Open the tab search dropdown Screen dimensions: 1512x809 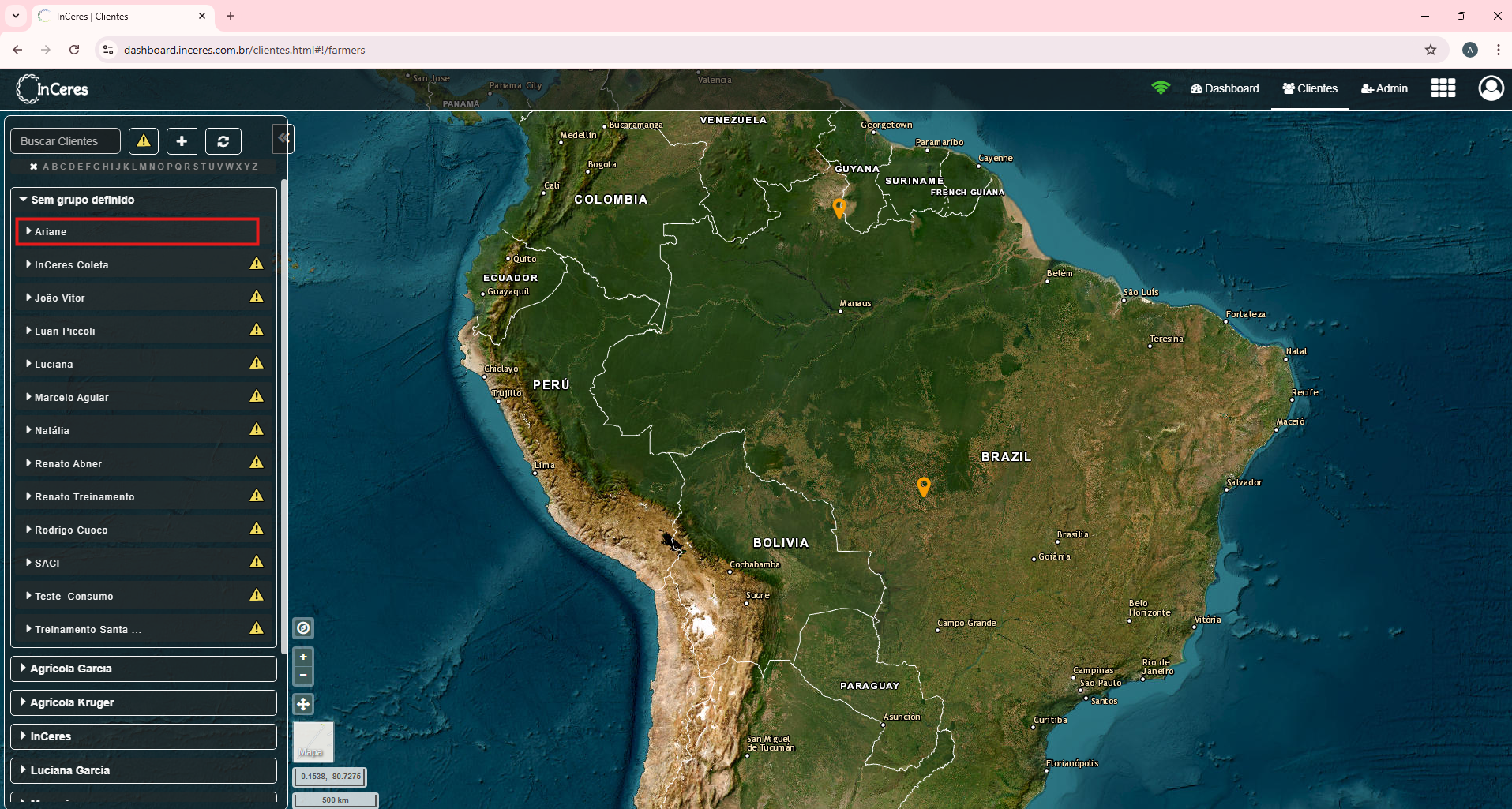pyautogui.click(x=16, y=16)
